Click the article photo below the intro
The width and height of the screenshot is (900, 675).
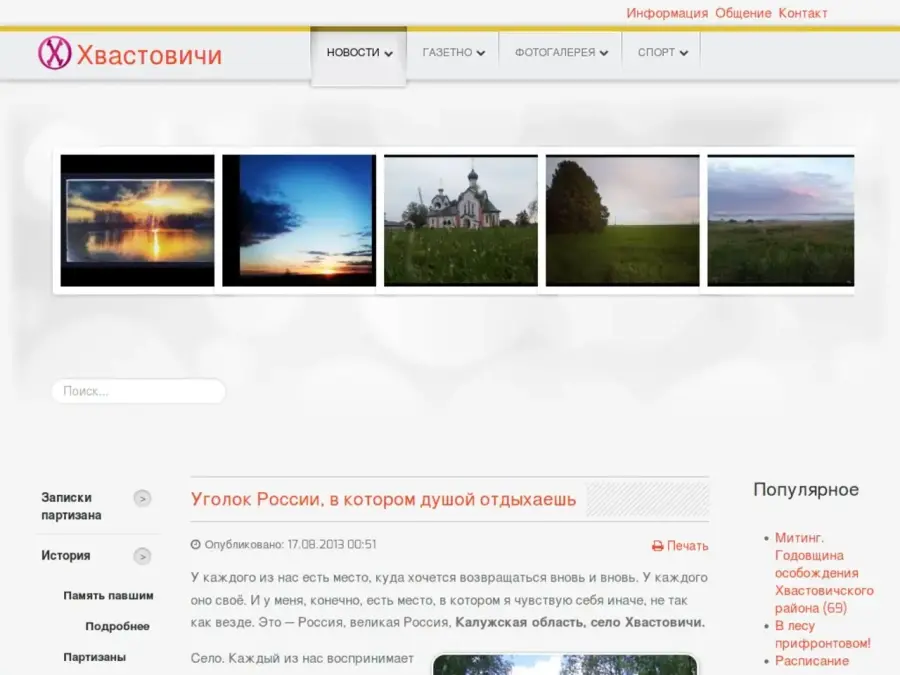pos(565,664)
